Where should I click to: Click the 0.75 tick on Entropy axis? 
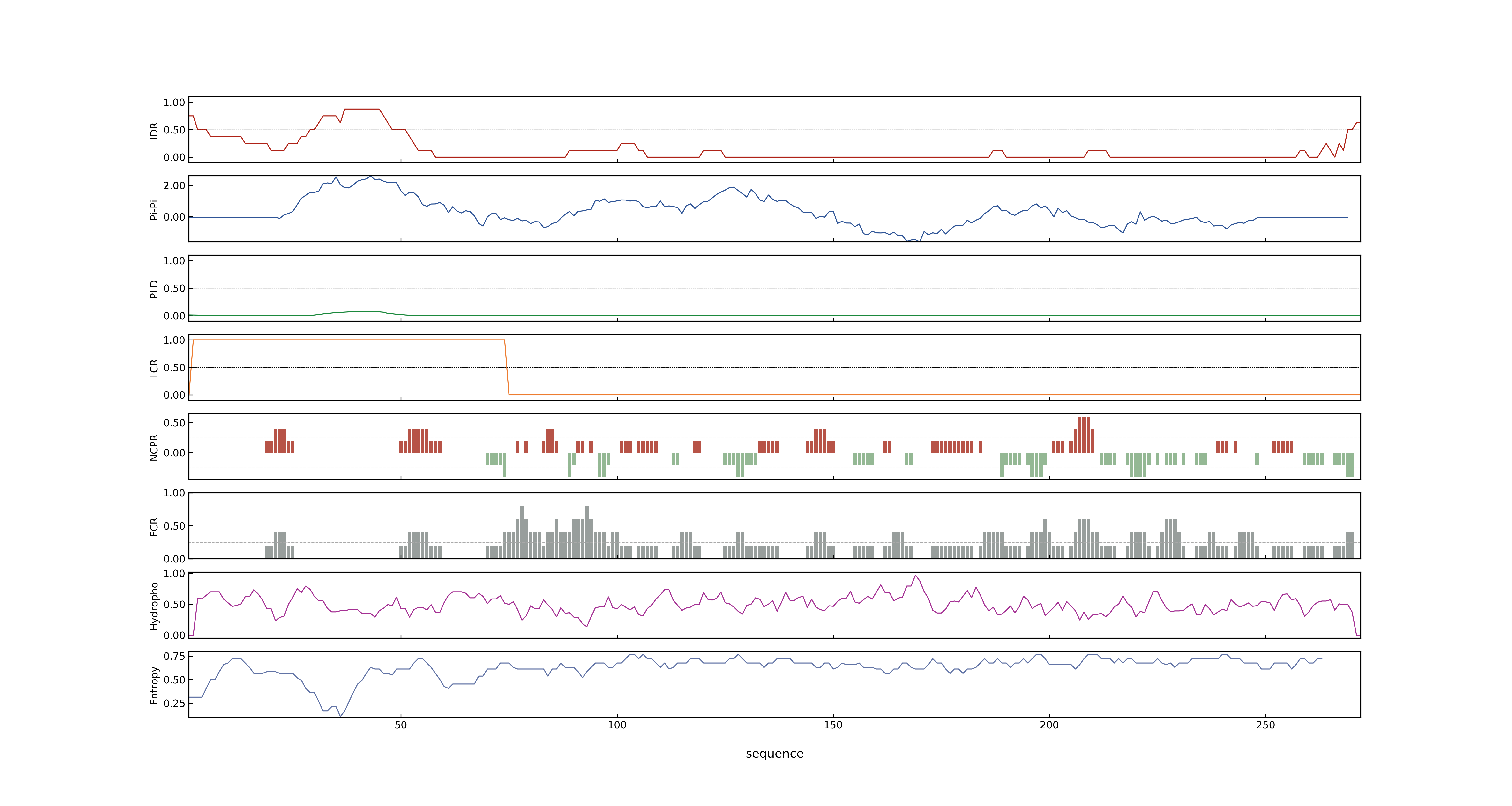[174, 656]
